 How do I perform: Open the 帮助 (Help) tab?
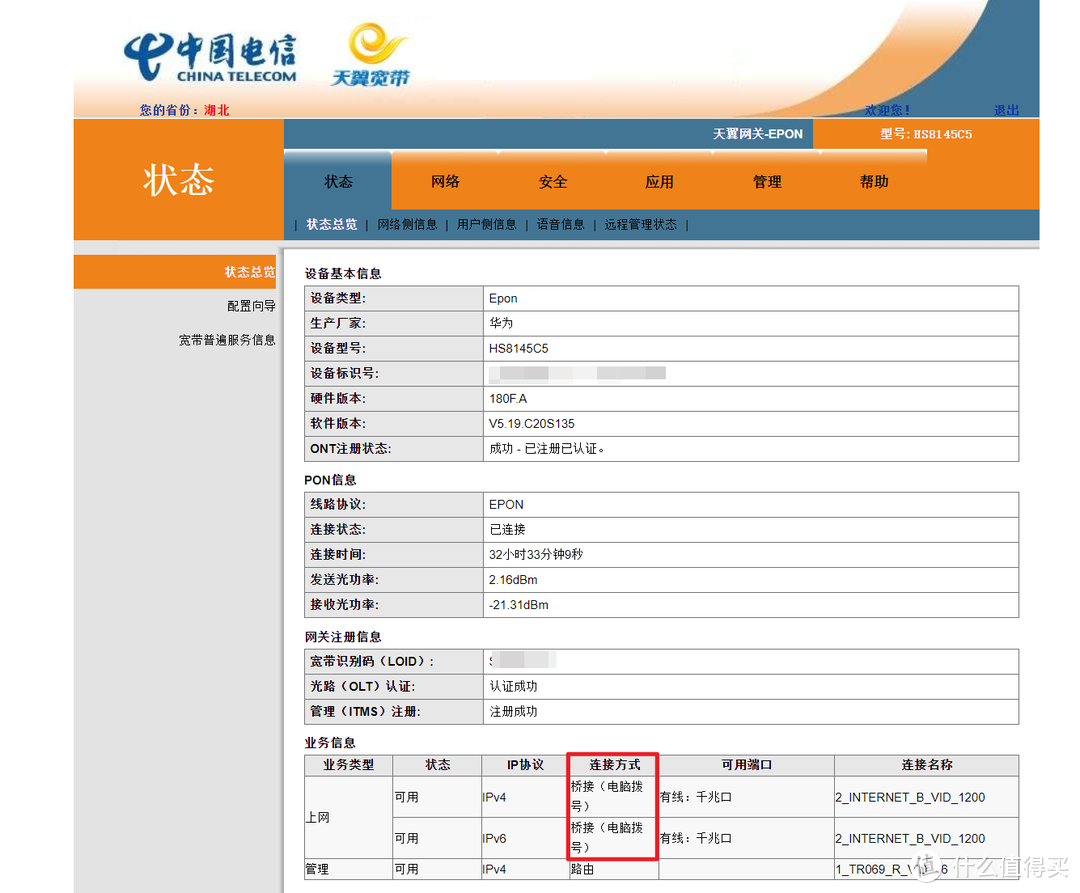[873, 182]
